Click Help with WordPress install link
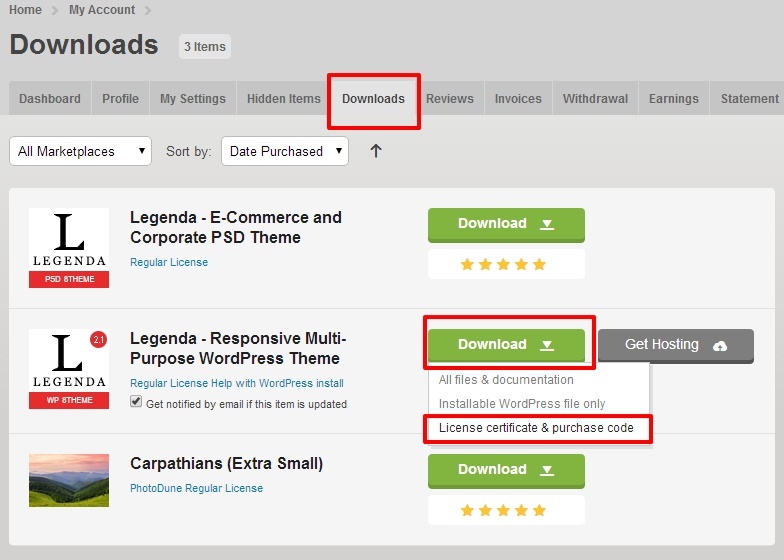 coord(291,383)
